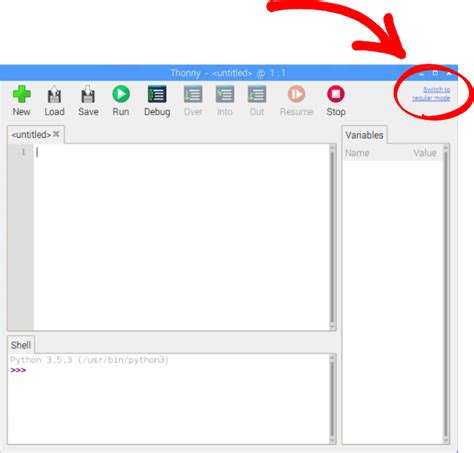Stop the running program
The width and height of the screenshot is (474, 453).
[336, 94]
